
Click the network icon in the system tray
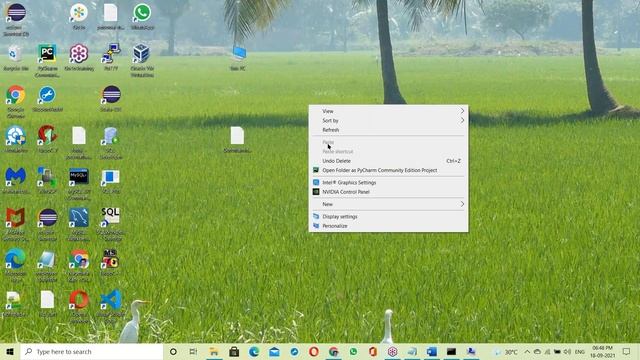pos(547,351)
